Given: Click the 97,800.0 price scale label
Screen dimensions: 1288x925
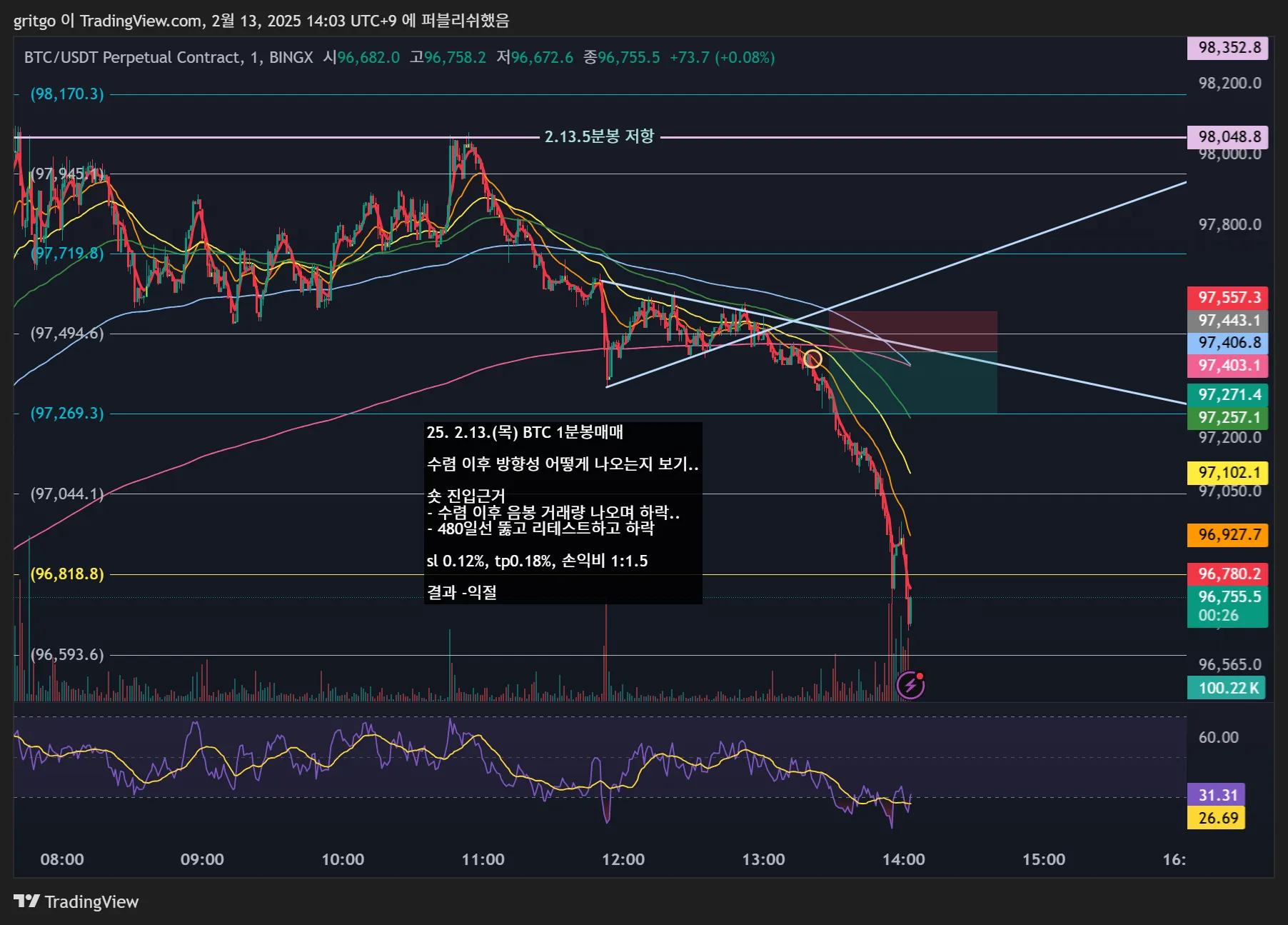Looking at the screenshot, I should pyautogui.click(x=1229, y=224).
